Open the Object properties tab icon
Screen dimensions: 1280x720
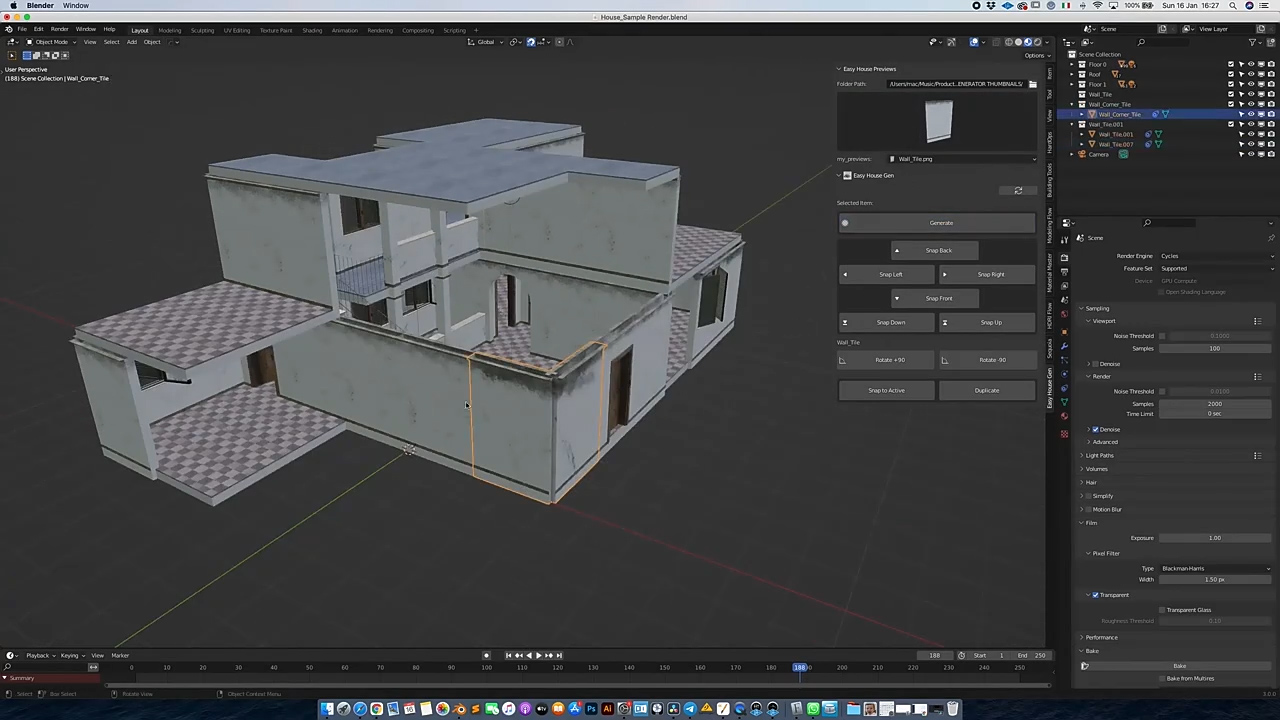[1064, 332]
